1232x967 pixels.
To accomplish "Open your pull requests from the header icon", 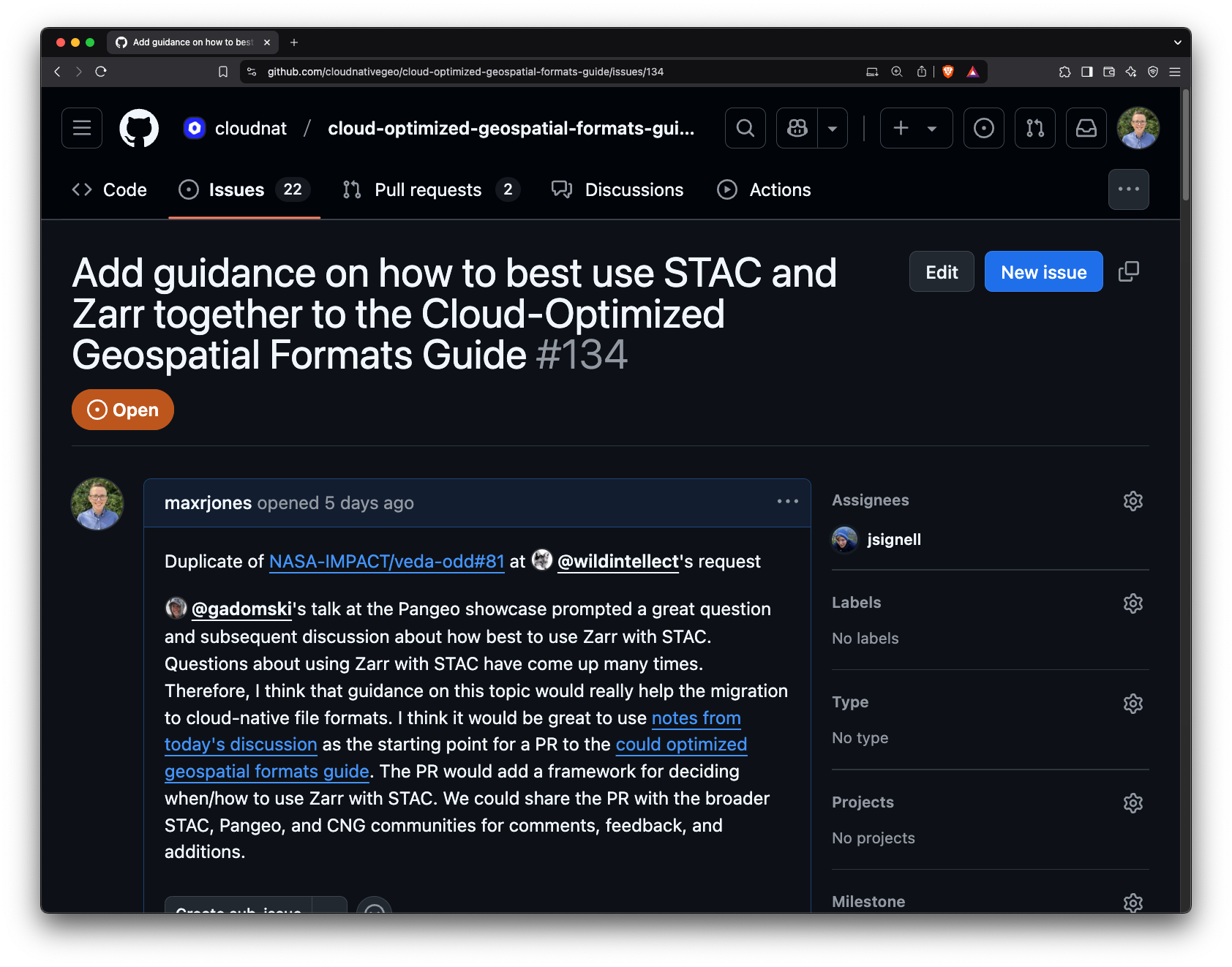I will [1034, 128].
